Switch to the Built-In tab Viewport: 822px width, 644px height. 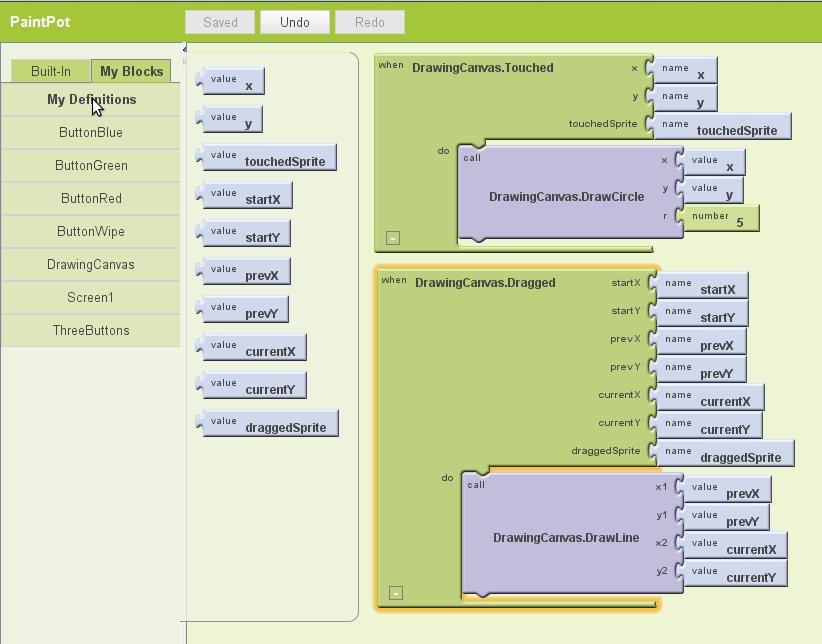50,72
